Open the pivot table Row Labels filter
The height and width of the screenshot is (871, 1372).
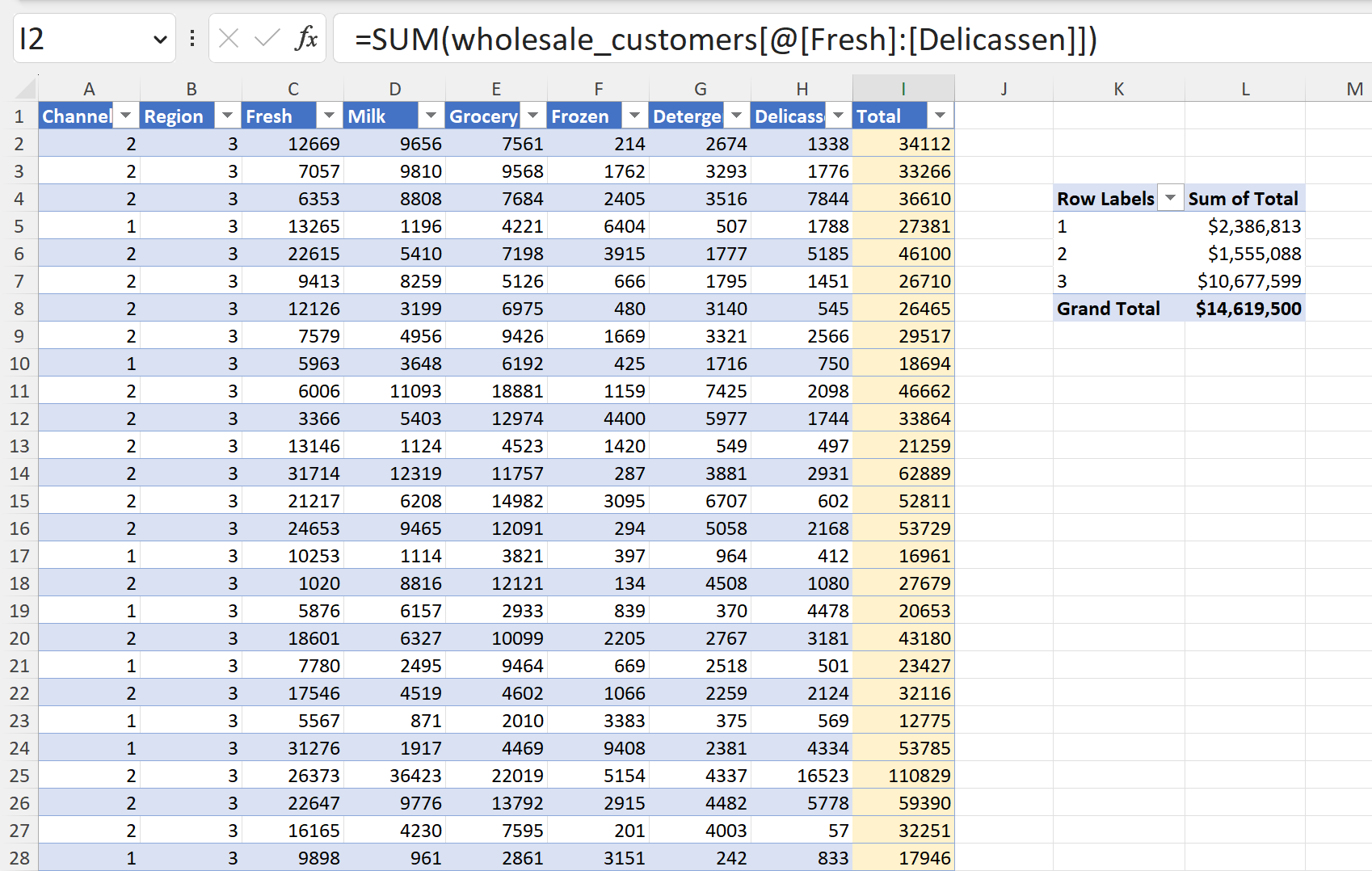(1170, 198)
